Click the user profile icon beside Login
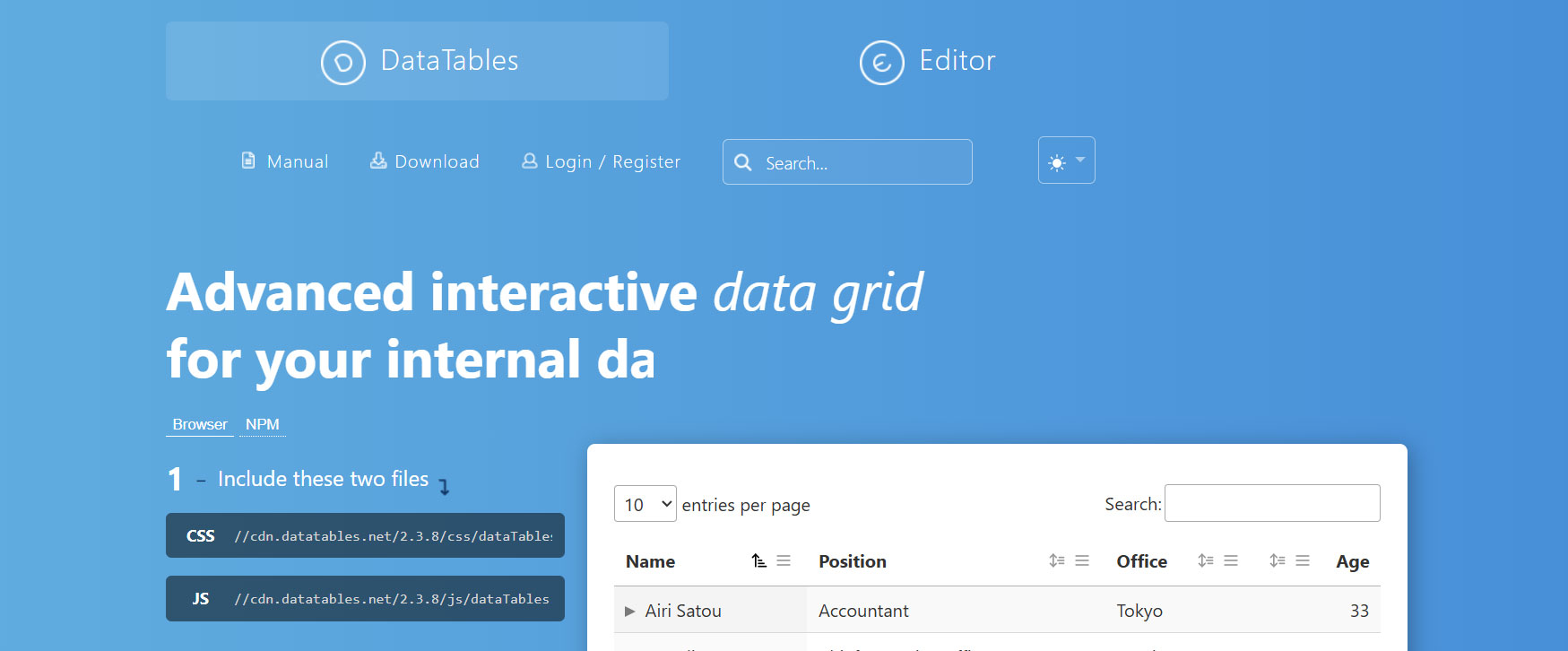This screenshot has height=651, width=1568. [x=530, y=161]
